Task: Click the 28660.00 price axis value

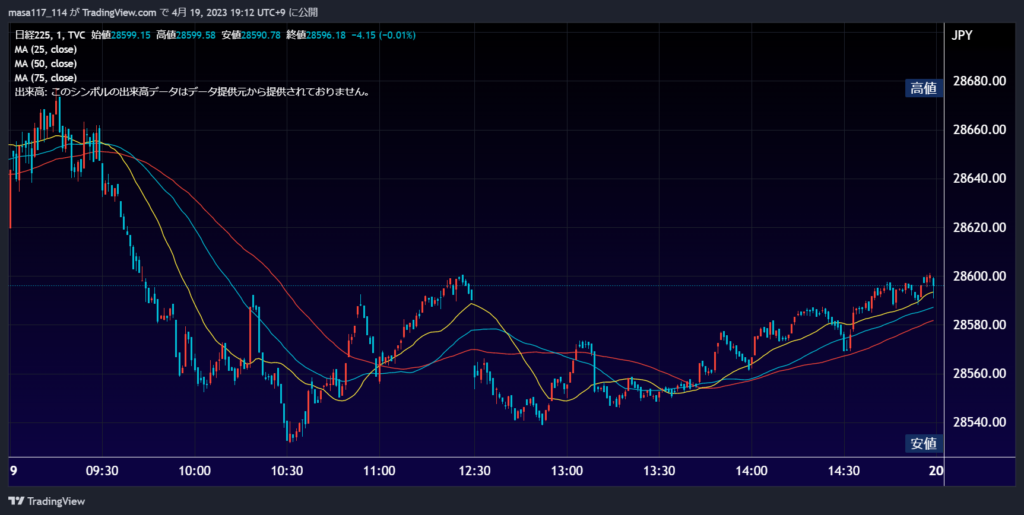Action: tap(980, 130)
